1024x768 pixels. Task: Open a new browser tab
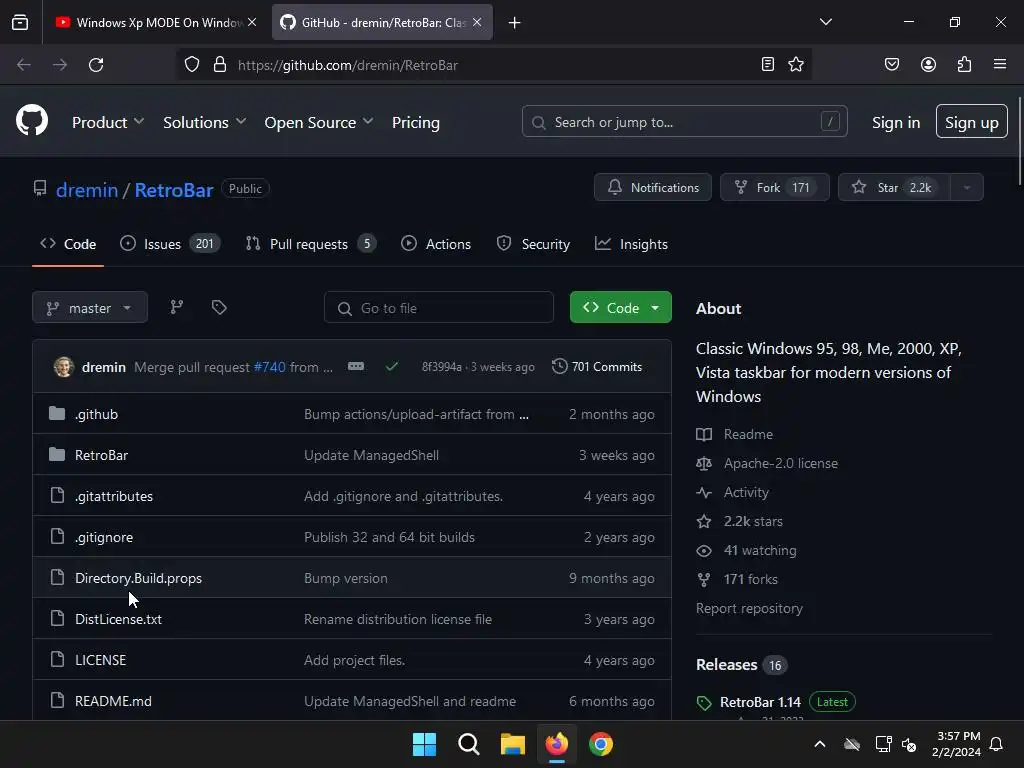[515, 23]
